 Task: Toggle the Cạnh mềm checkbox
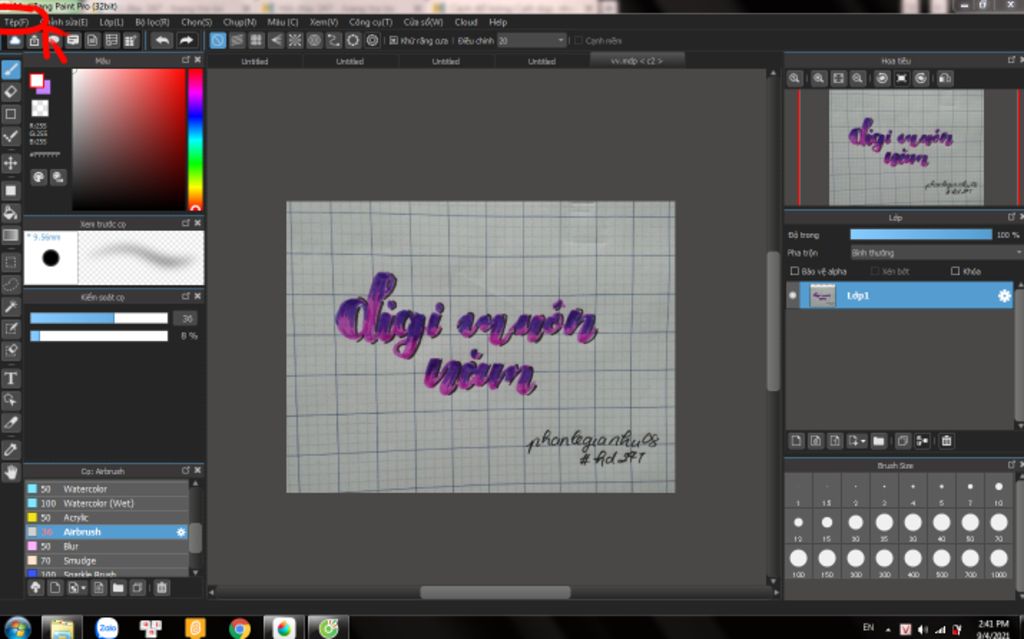point(577,41)
